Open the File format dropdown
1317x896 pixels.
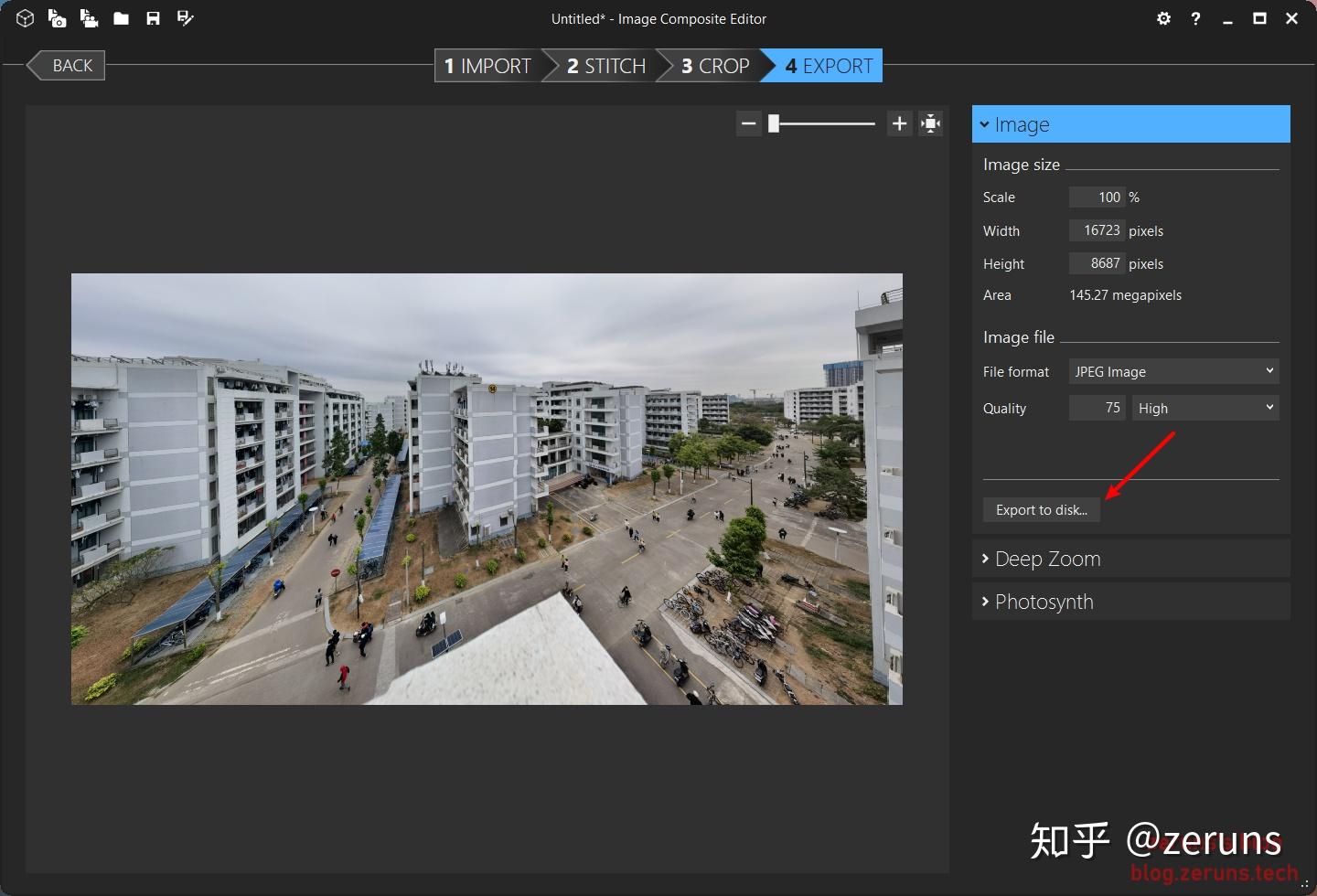point(1173,371)
